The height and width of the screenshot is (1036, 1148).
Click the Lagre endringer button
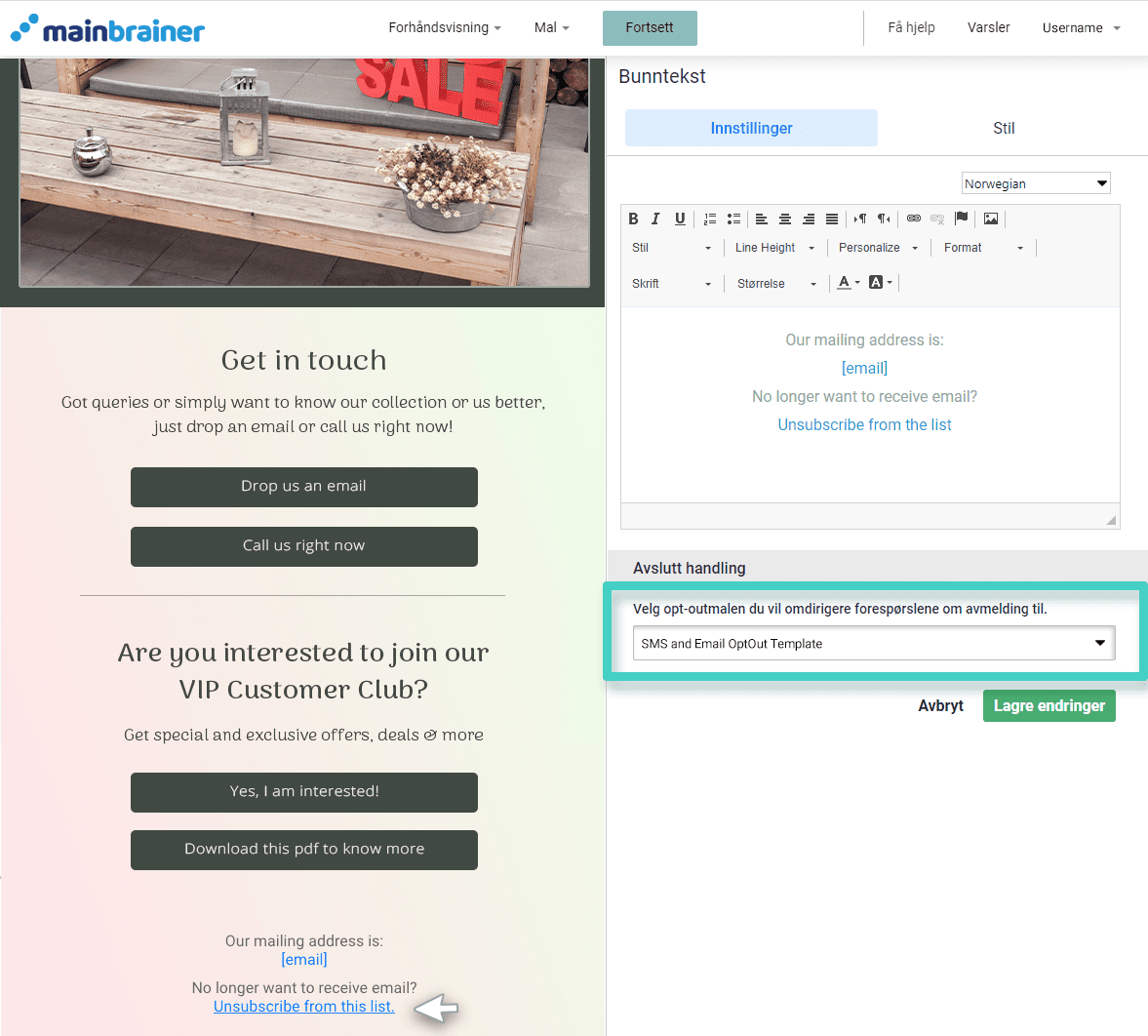pos(1049,706)
